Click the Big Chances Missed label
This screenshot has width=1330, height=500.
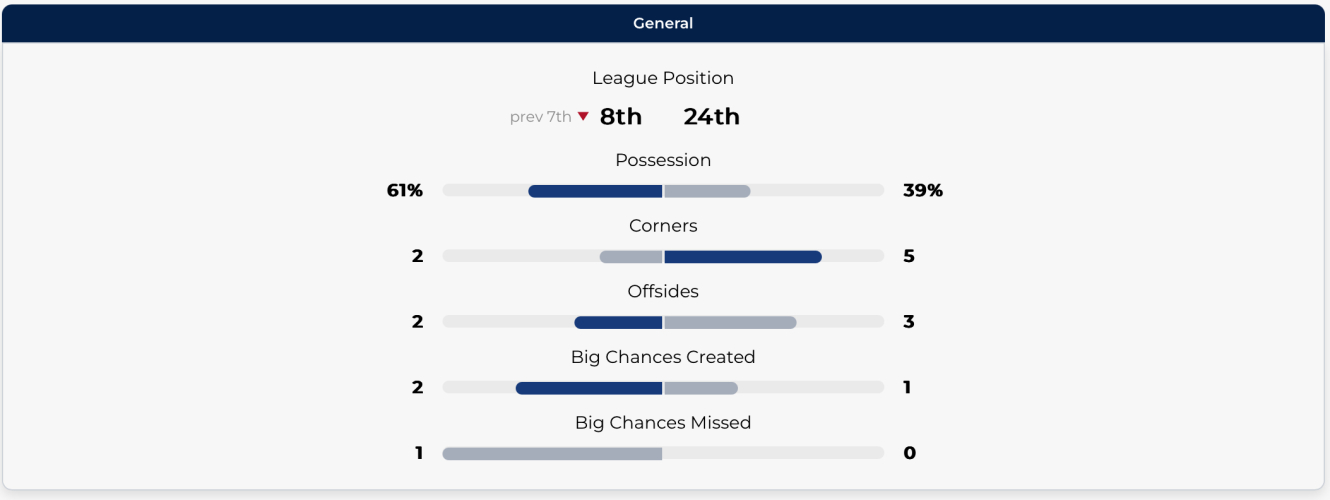pos(663,423)
